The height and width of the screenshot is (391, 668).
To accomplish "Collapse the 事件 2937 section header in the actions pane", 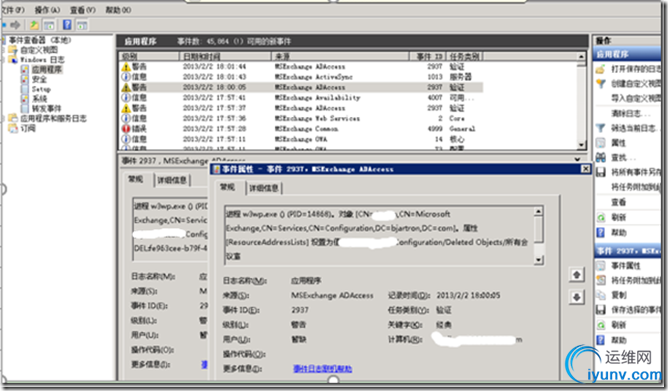I will (x=627, y=251).
